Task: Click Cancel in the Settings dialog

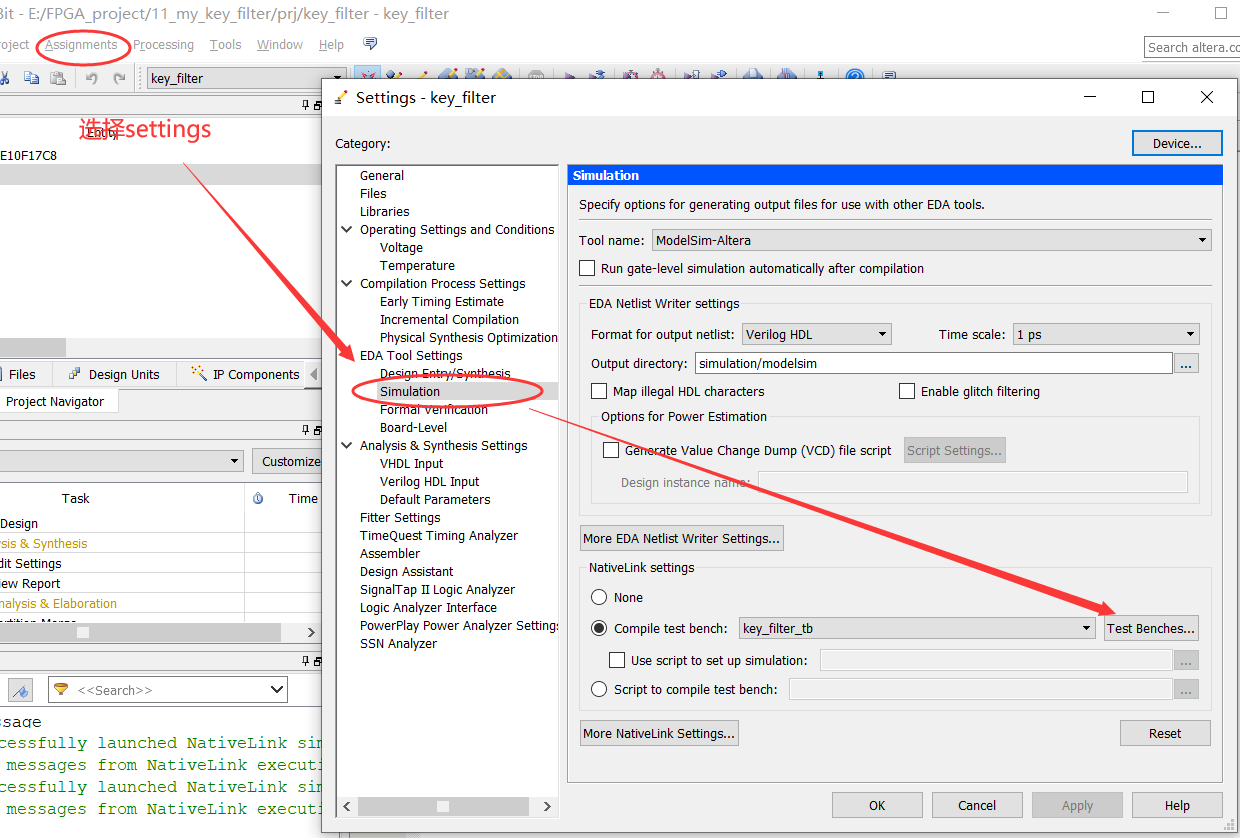Action: pos(977,805)
